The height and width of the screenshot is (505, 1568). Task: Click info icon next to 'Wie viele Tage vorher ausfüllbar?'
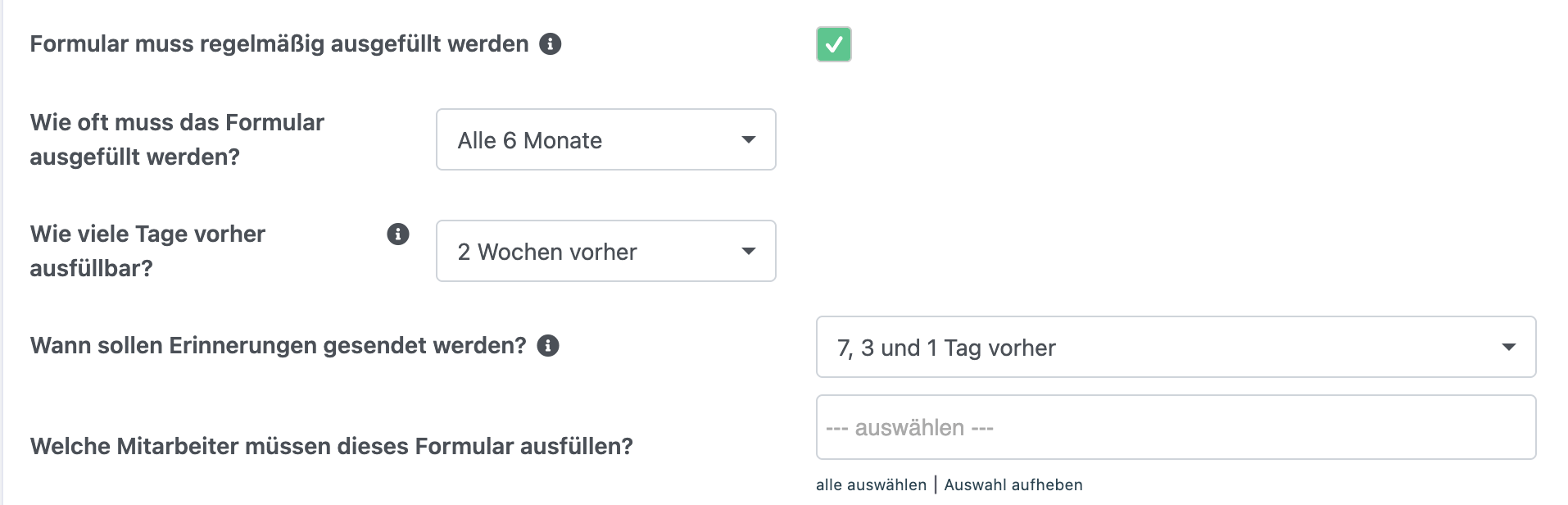pyautogui.click(x=398, y=234)
